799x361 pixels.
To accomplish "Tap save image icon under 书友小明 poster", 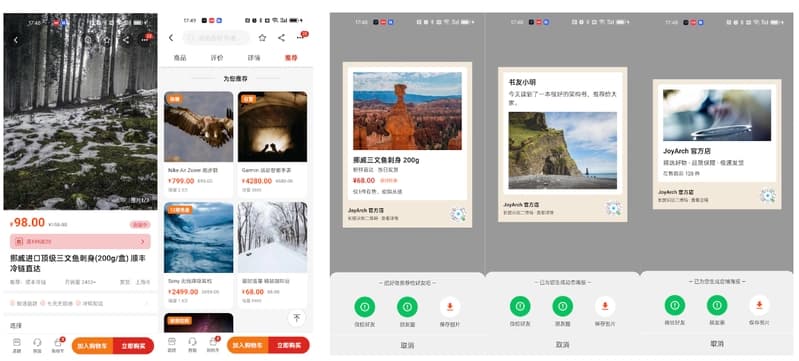I will (605, 306).
